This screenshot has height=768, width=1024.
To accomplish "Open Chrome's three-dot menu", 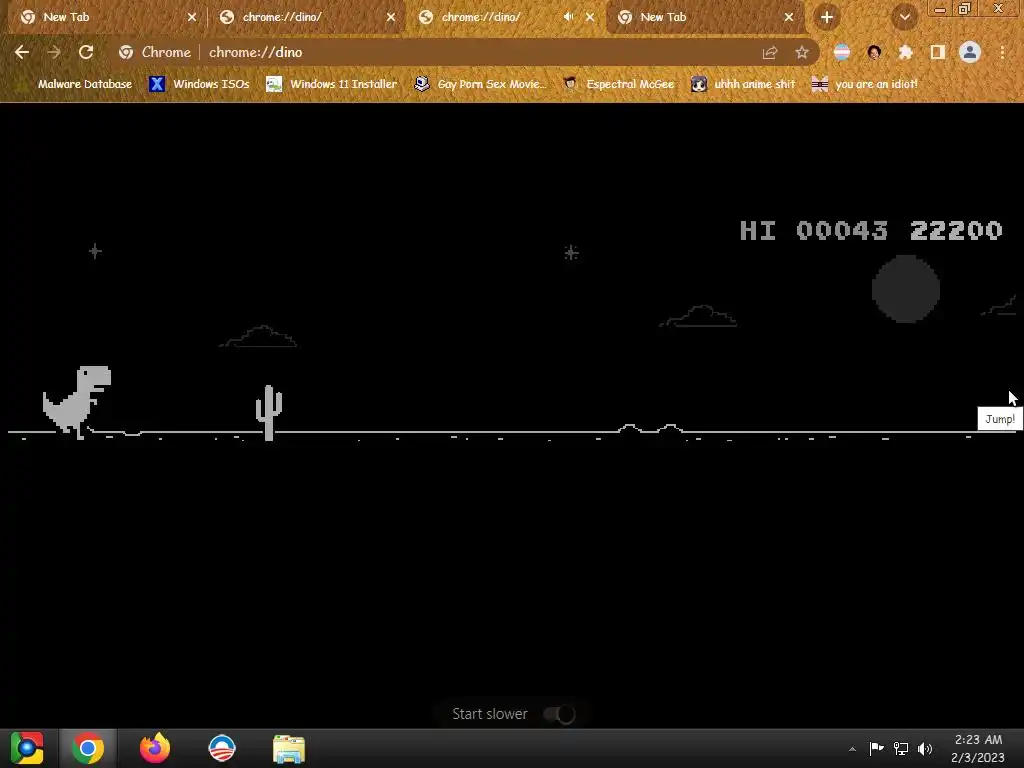I will (x=1002, y=52).
